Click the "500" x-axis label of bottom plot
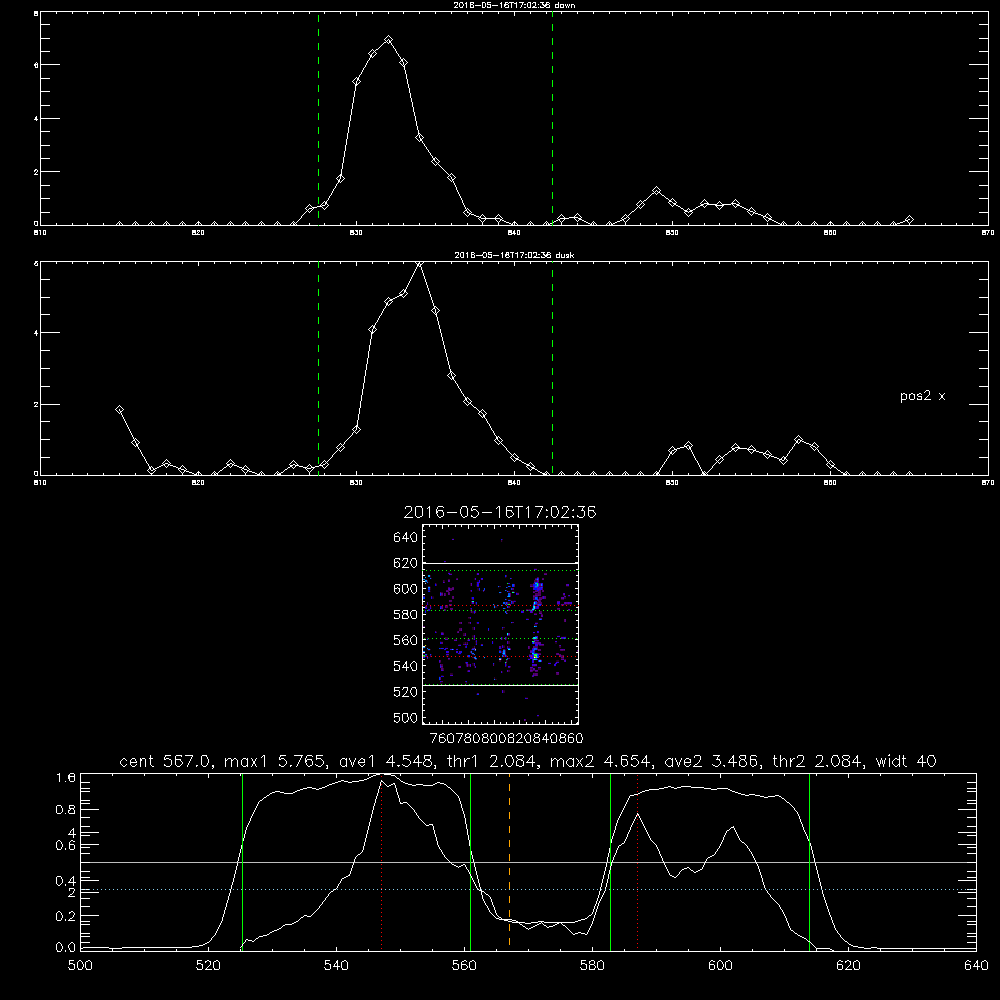Screen dimensions: 1000x1000 (80, 966)
